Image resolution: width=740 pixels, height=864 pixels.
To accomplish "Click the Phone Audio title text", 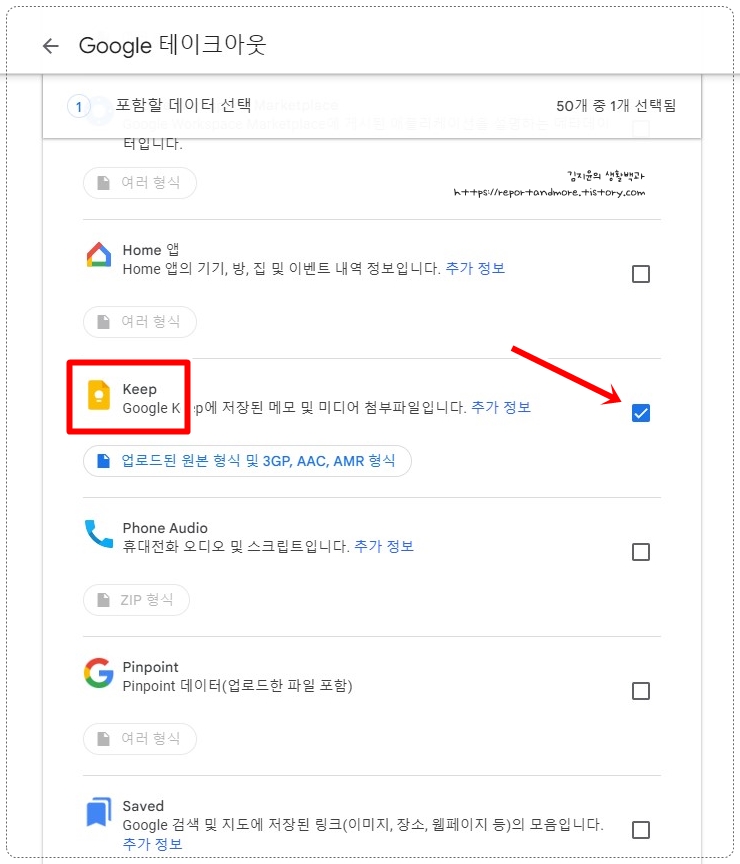I will [x=165, y=528].
